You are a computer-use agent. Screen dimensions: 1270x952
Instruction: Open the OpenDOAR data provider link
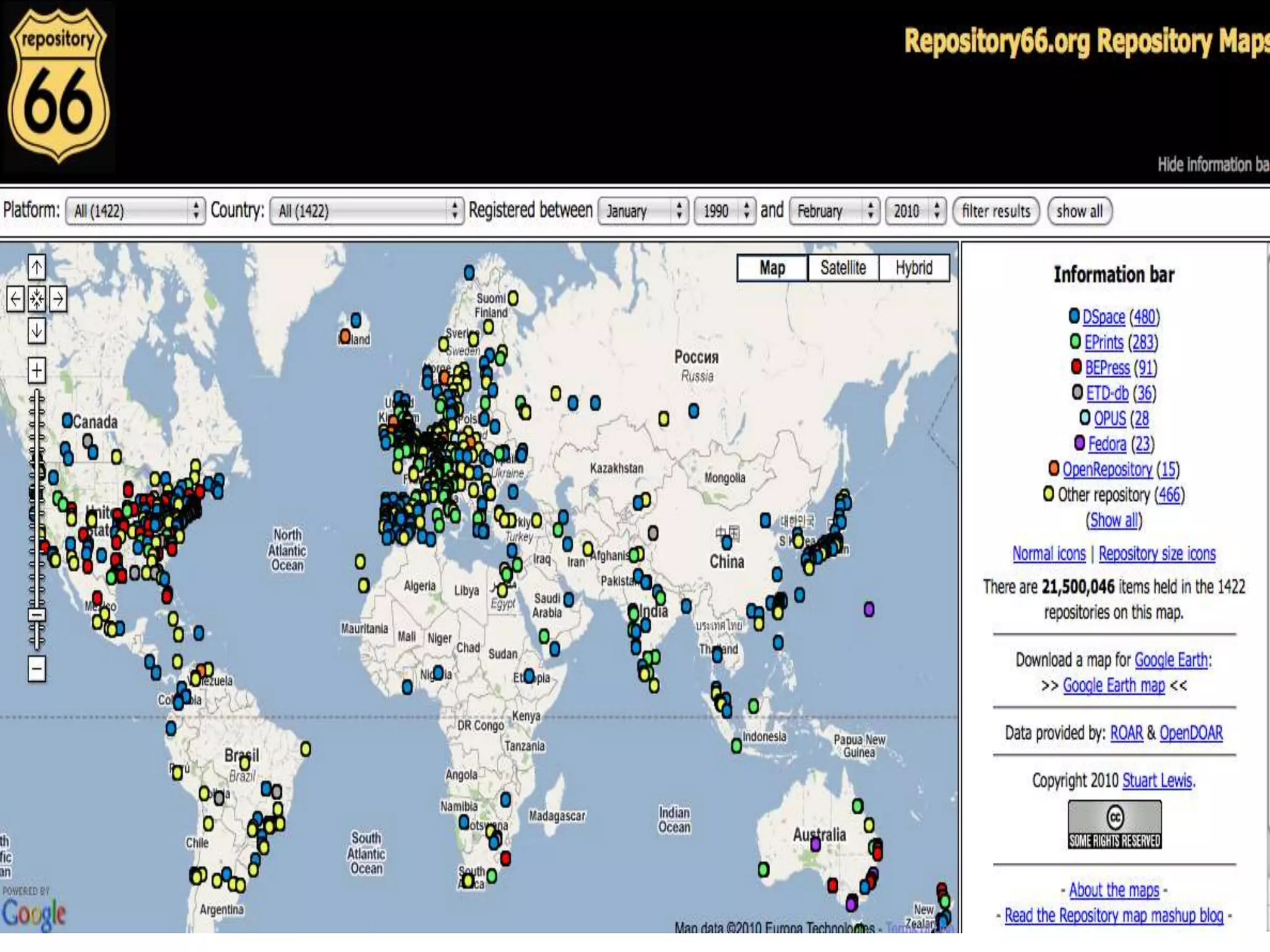click(1191, 733)
